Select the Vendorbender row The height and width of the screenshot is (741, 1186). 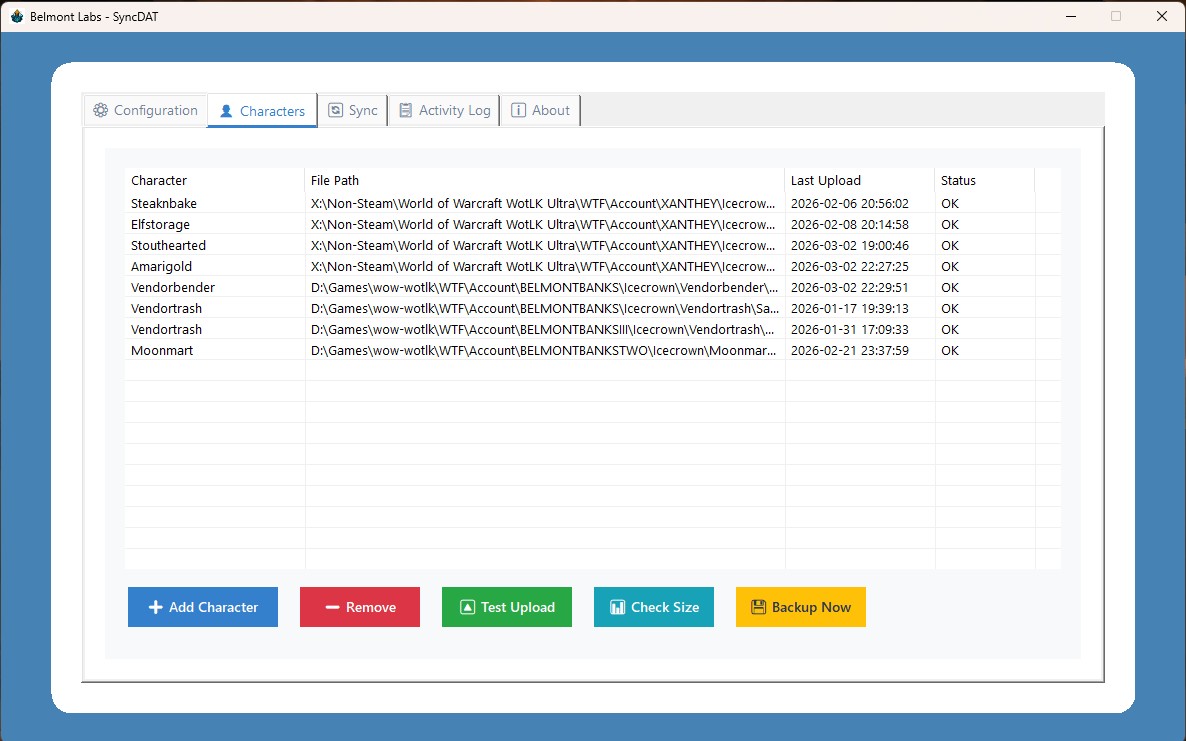[173, 288]
